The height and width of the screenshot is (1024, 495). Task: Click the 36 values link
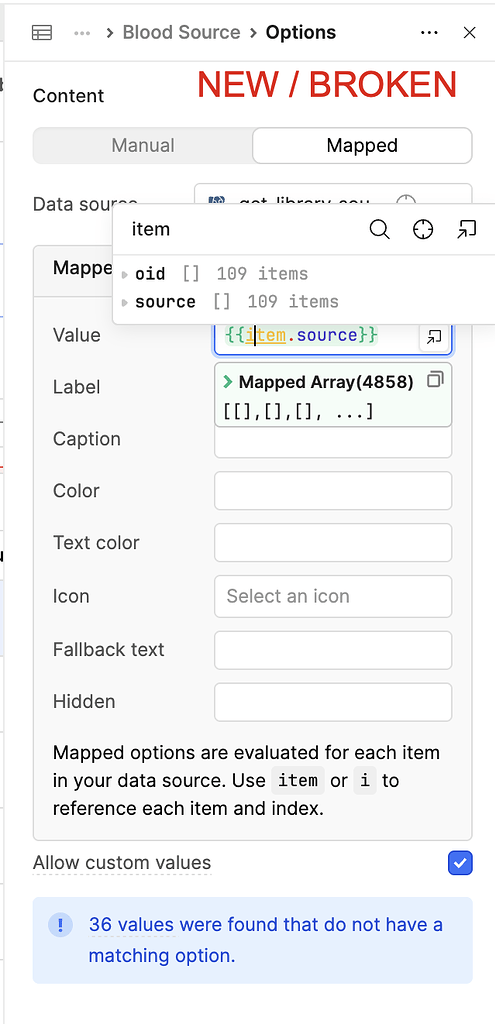[131, 925]
